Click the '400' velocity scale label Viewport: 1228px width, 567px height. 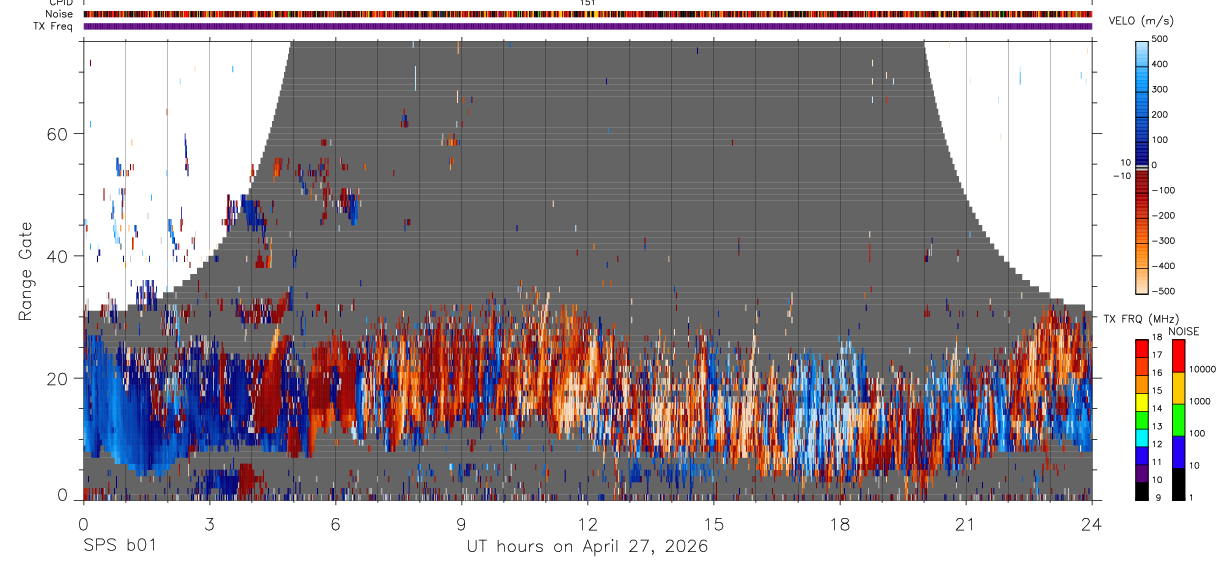[x=1160, y=64]
